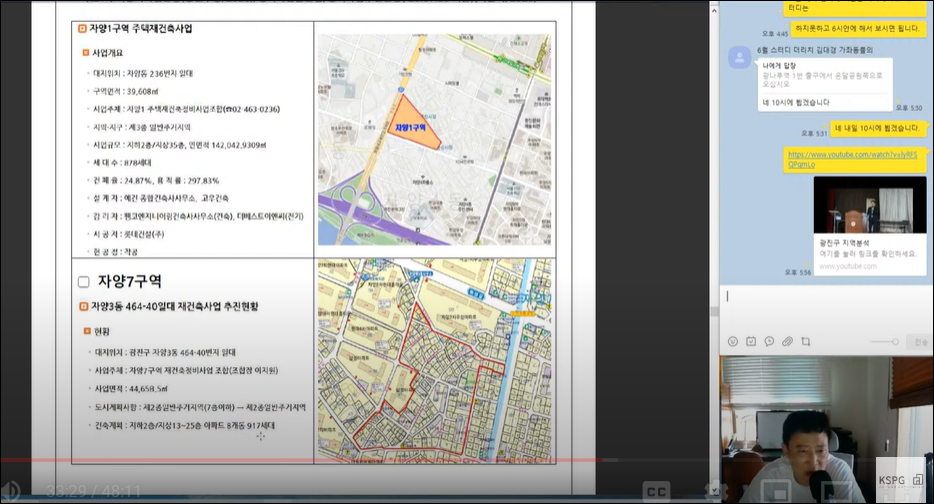Click the KSPG channel watermark logo

899,480
